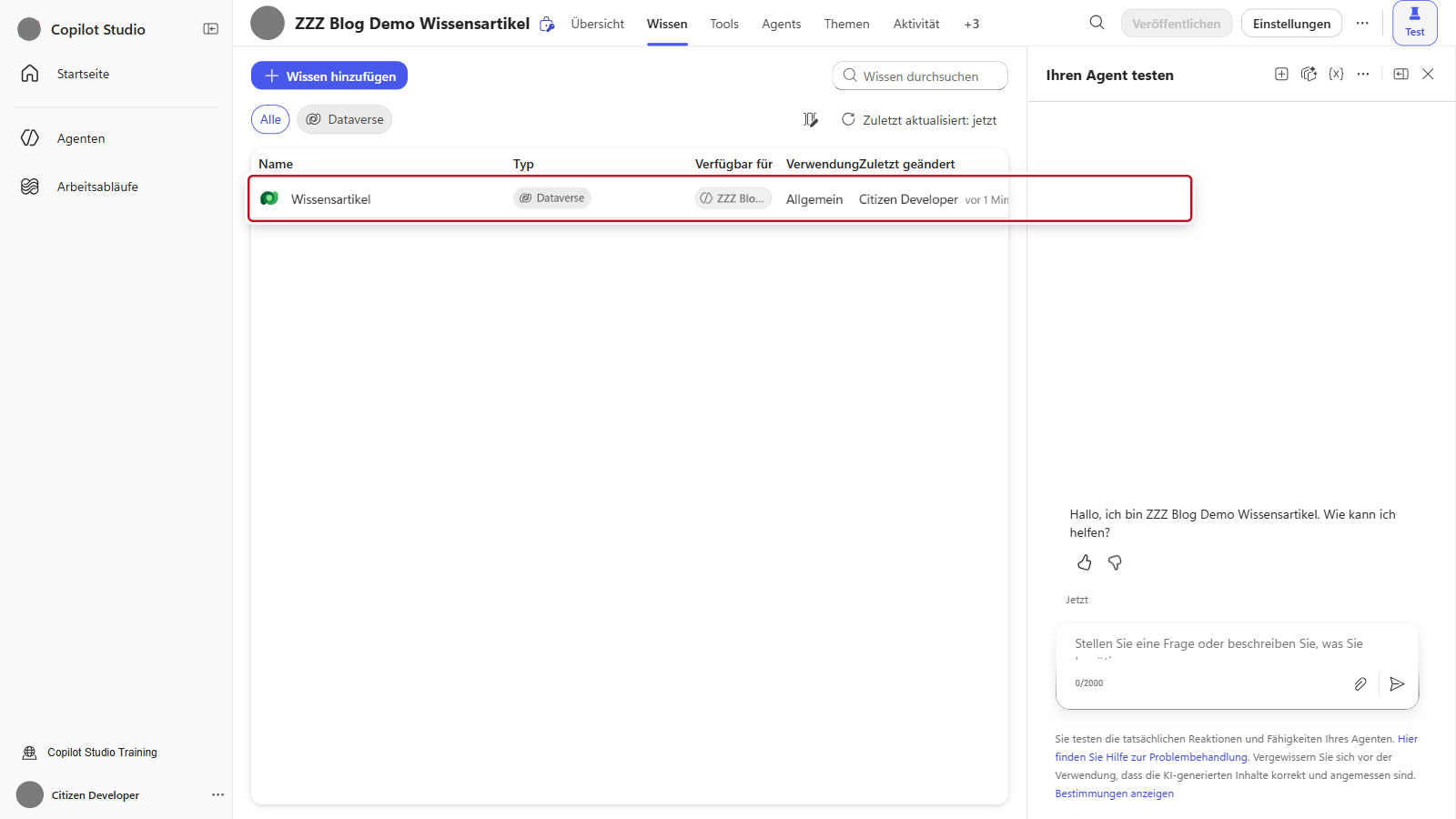Switch to the Agents tab

(782, 24)
